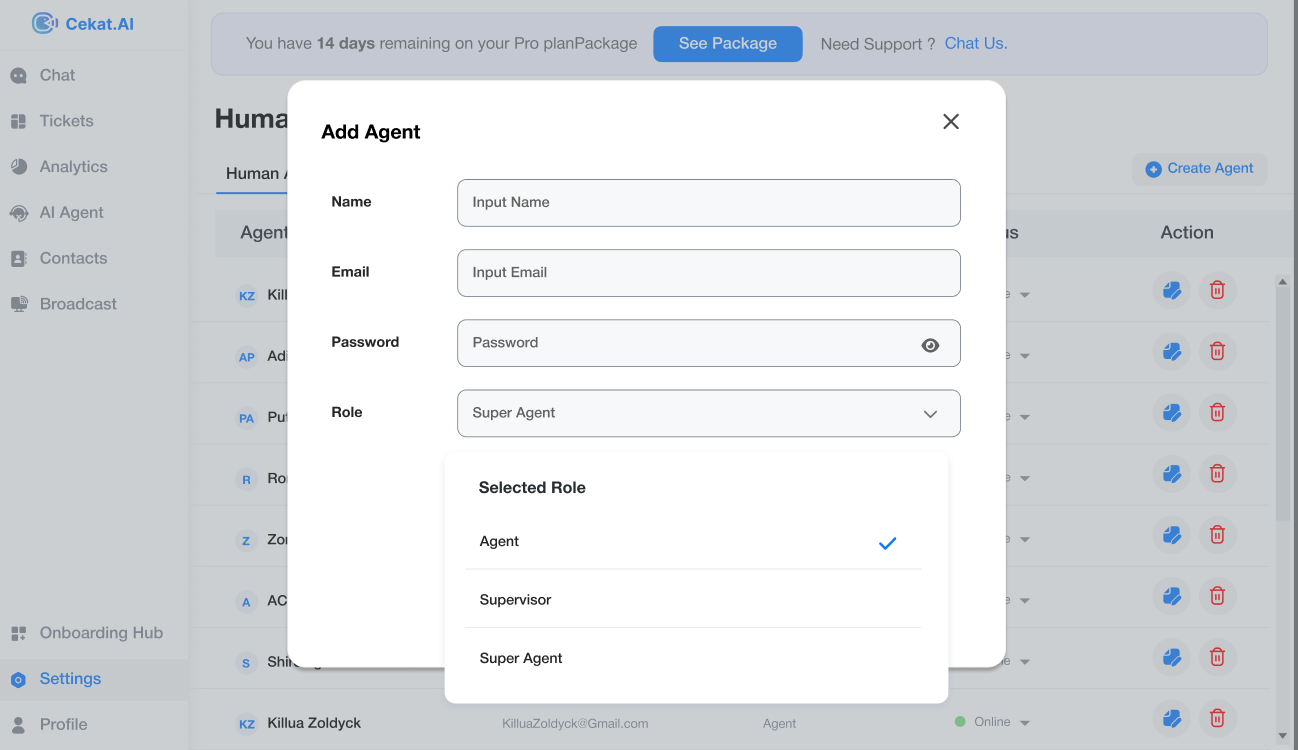Open the Analytics pie chart icon
1298x750 pixels.
point(18,167)
